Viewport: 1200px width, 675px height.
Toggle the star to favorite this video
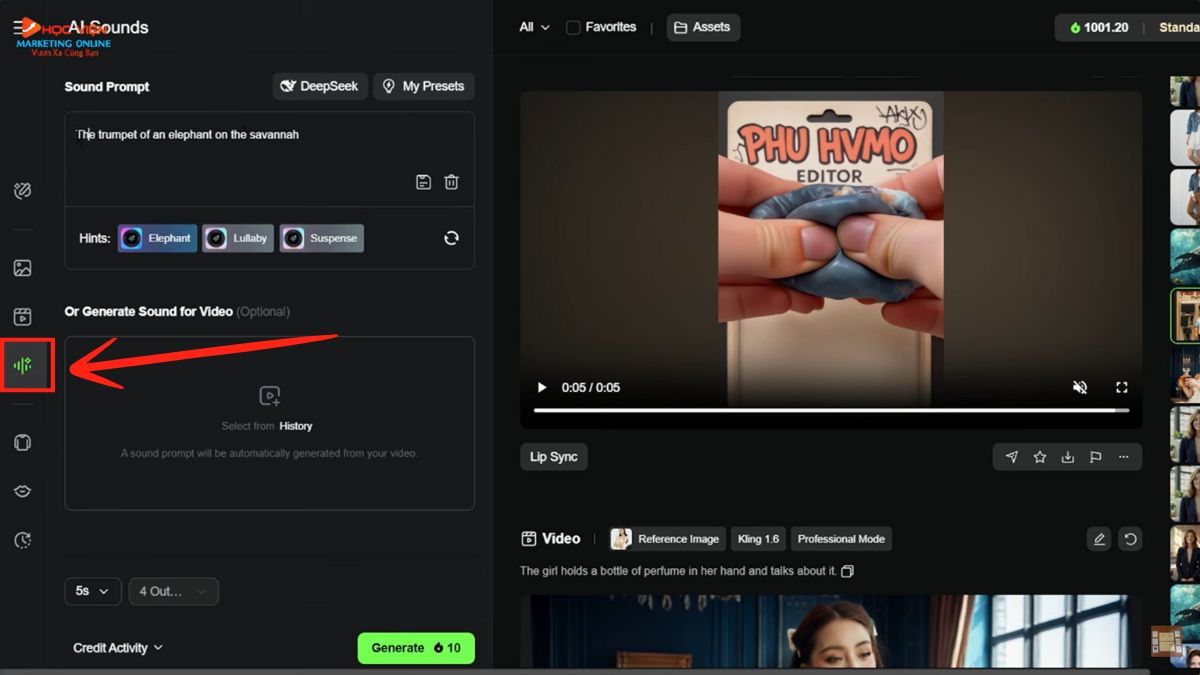point(1040,457)
